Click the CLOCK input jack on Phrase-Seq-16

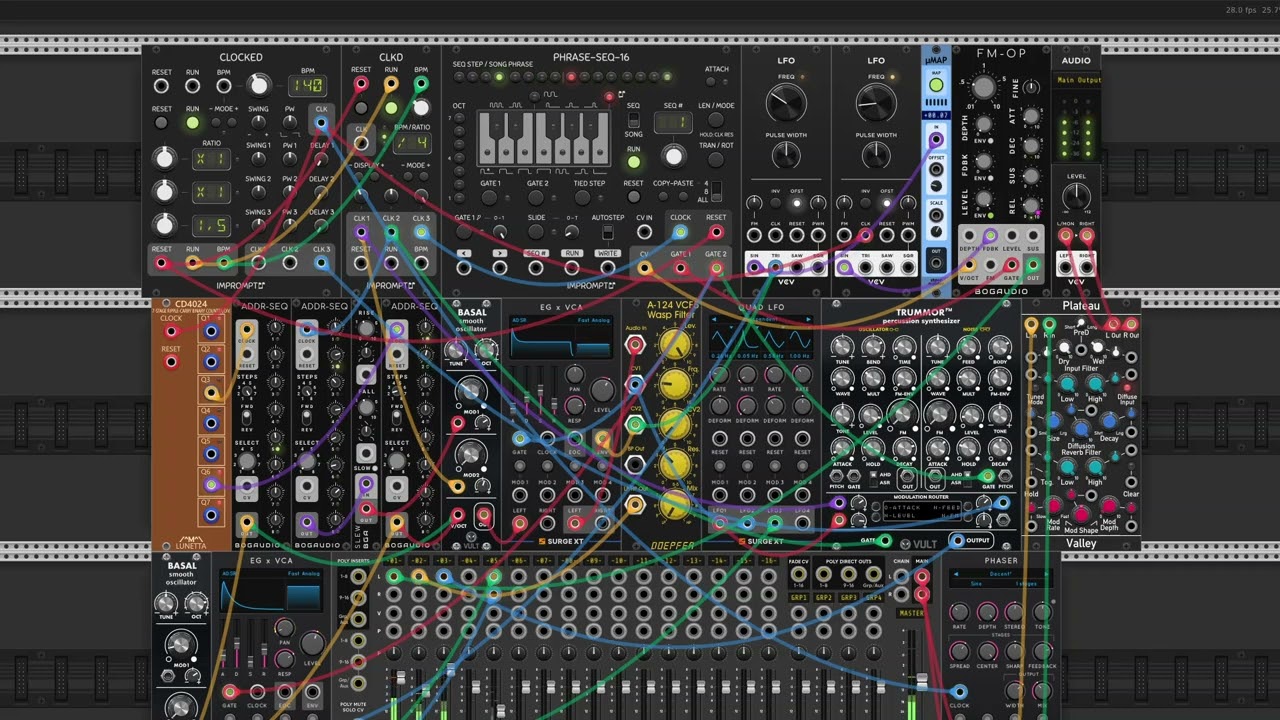tap(680, 232)
